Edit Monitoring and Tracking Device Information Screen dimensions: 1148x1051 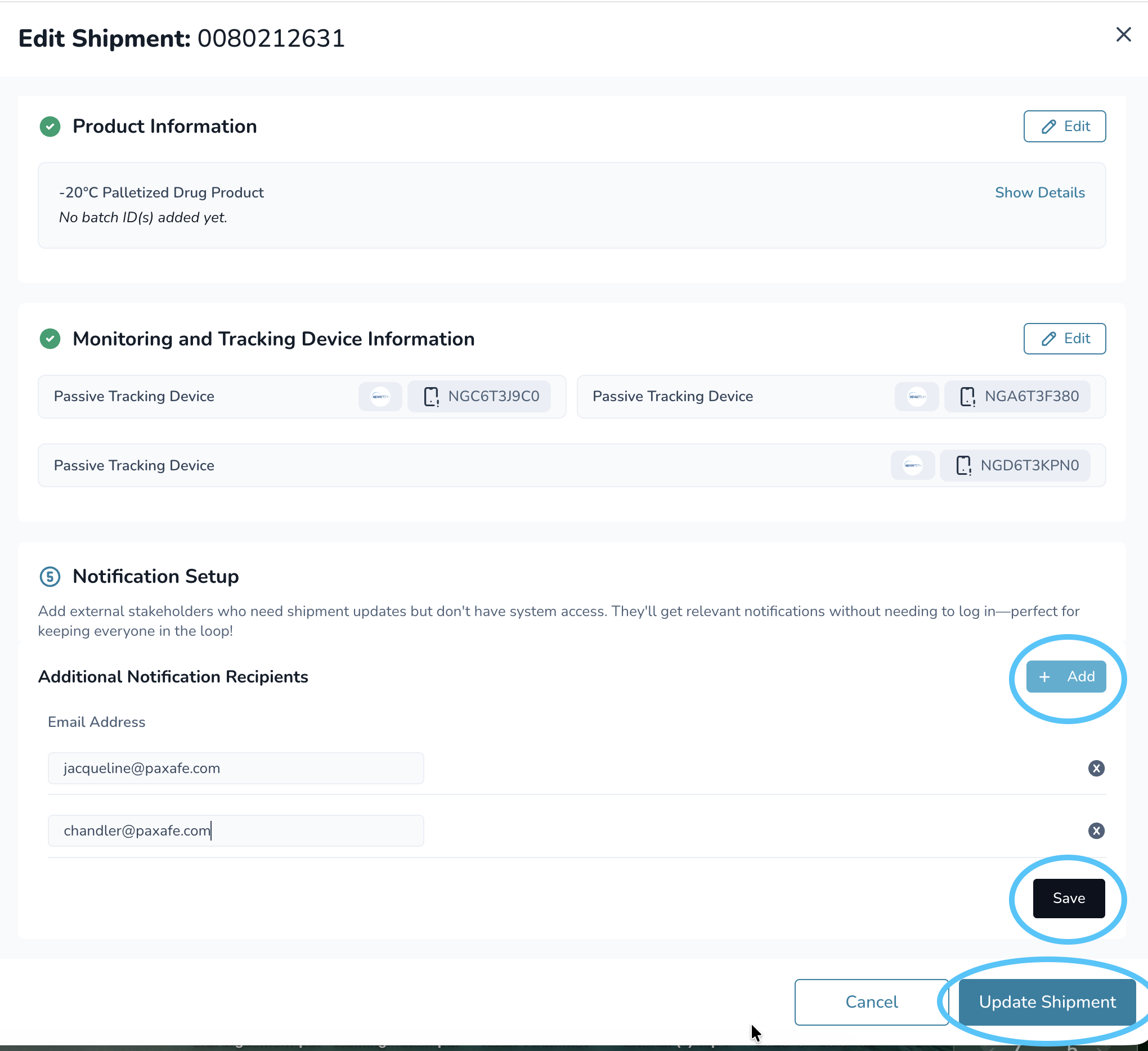pos(1064,339)
